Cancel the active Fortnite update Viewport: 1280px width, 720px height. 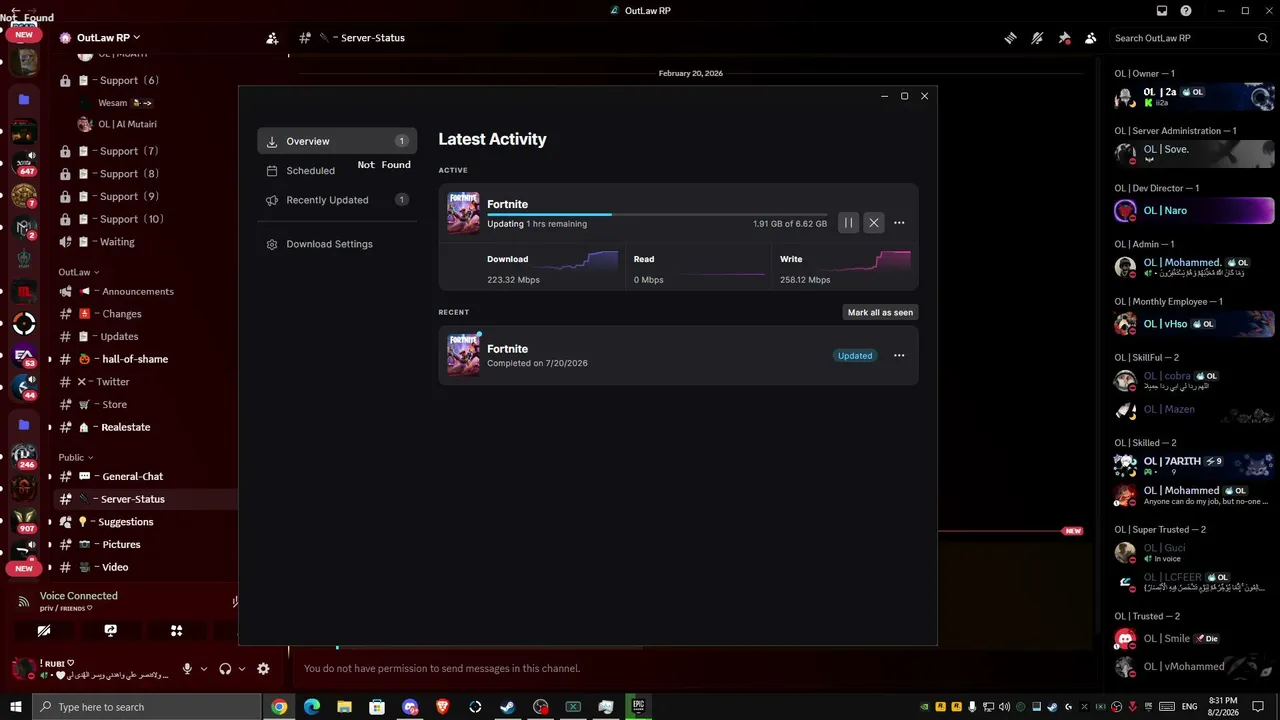[874, 223]
